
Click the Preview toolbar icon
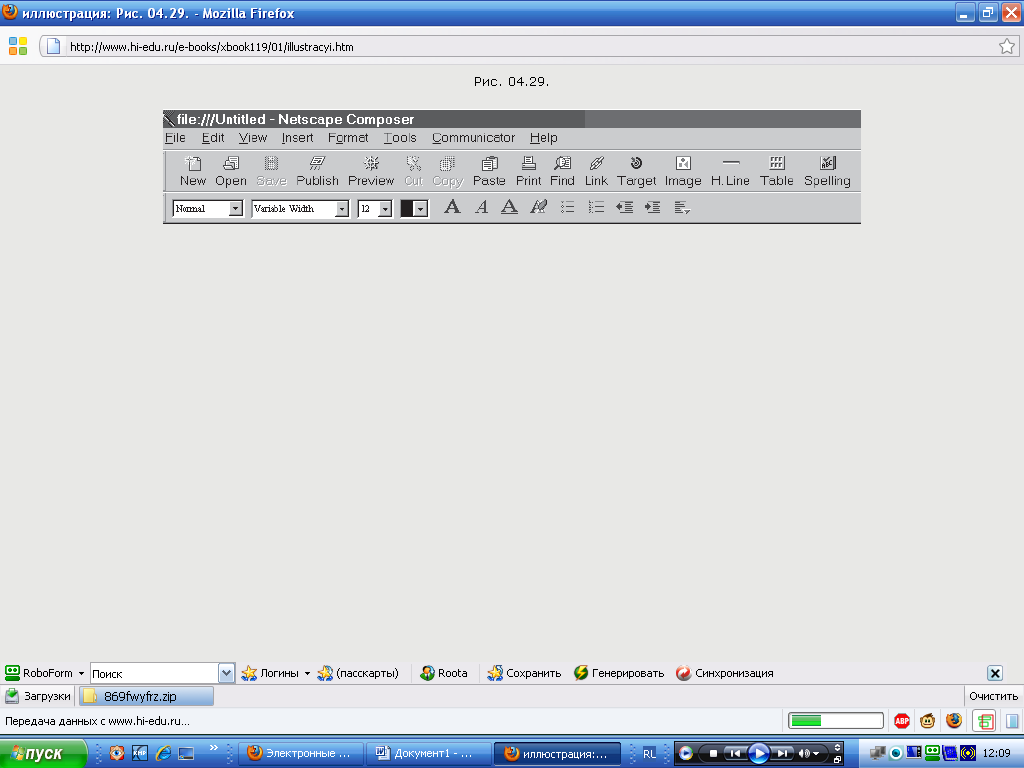(371, 163)
